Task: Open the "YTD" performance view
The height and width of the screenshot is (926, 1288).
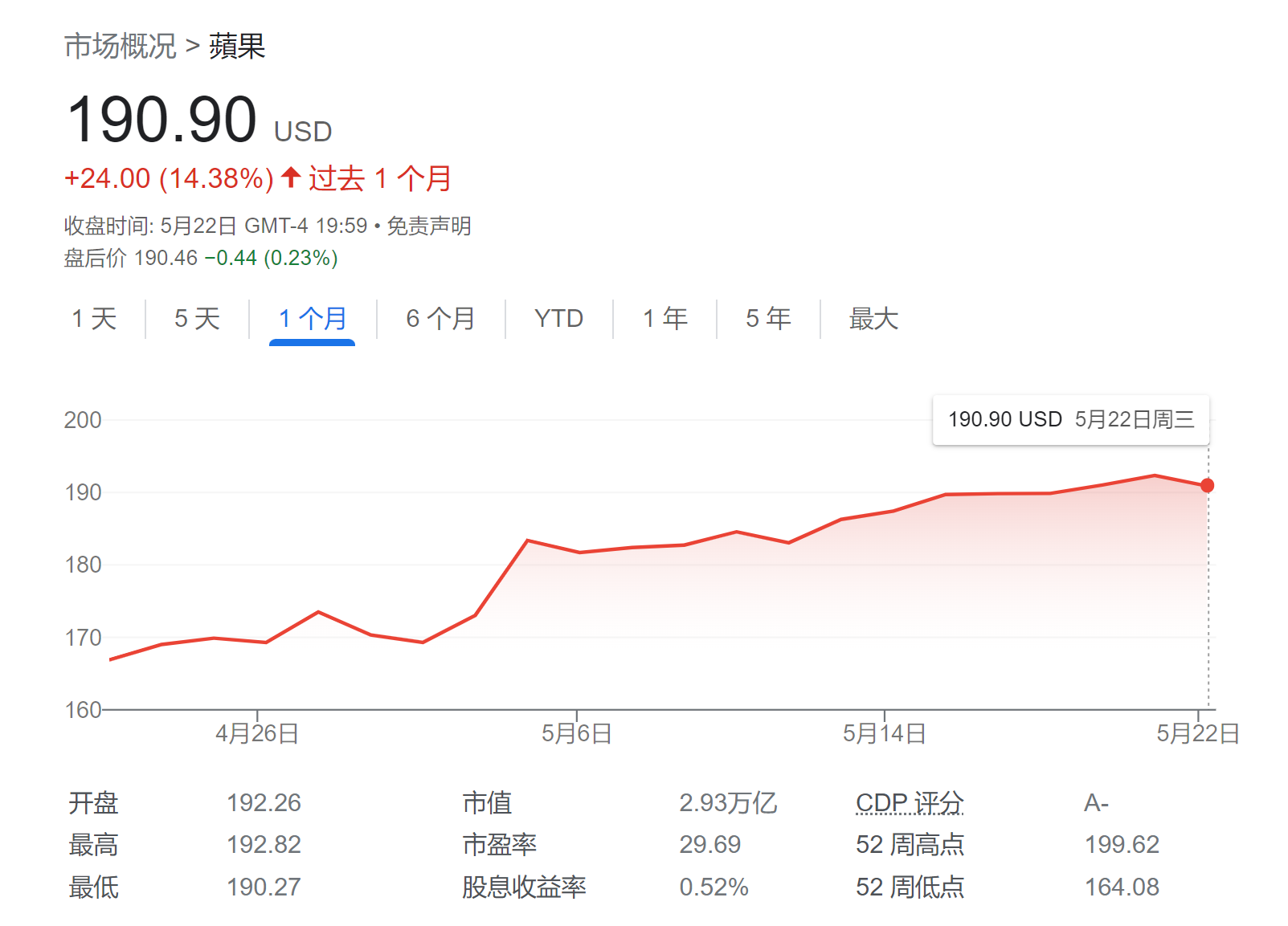Action: tap(558, 319)
